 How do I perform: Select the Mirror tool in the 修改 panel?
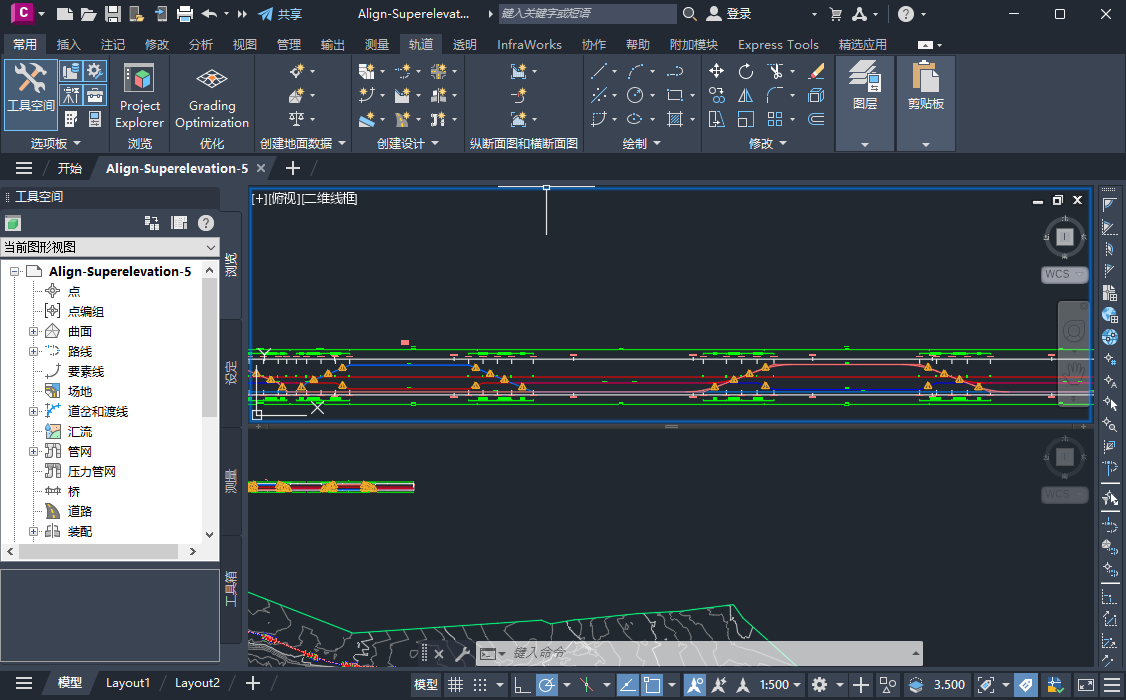[x=745, y=95]
